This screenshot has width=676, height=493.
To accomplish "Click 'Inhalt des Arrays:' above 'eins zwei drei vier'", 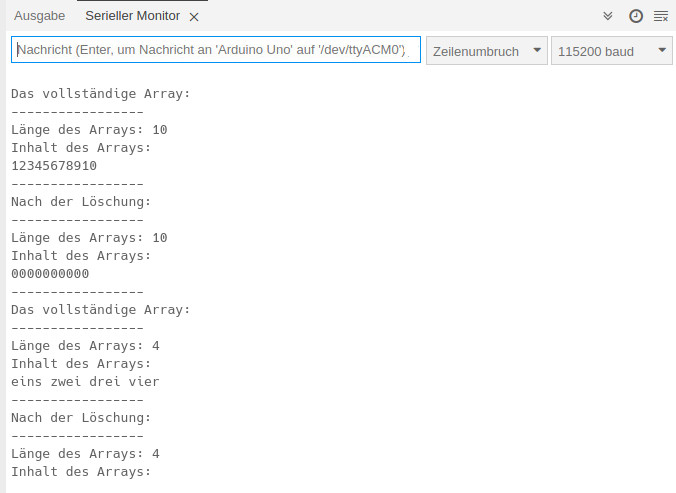I will (x=81, y=364).
